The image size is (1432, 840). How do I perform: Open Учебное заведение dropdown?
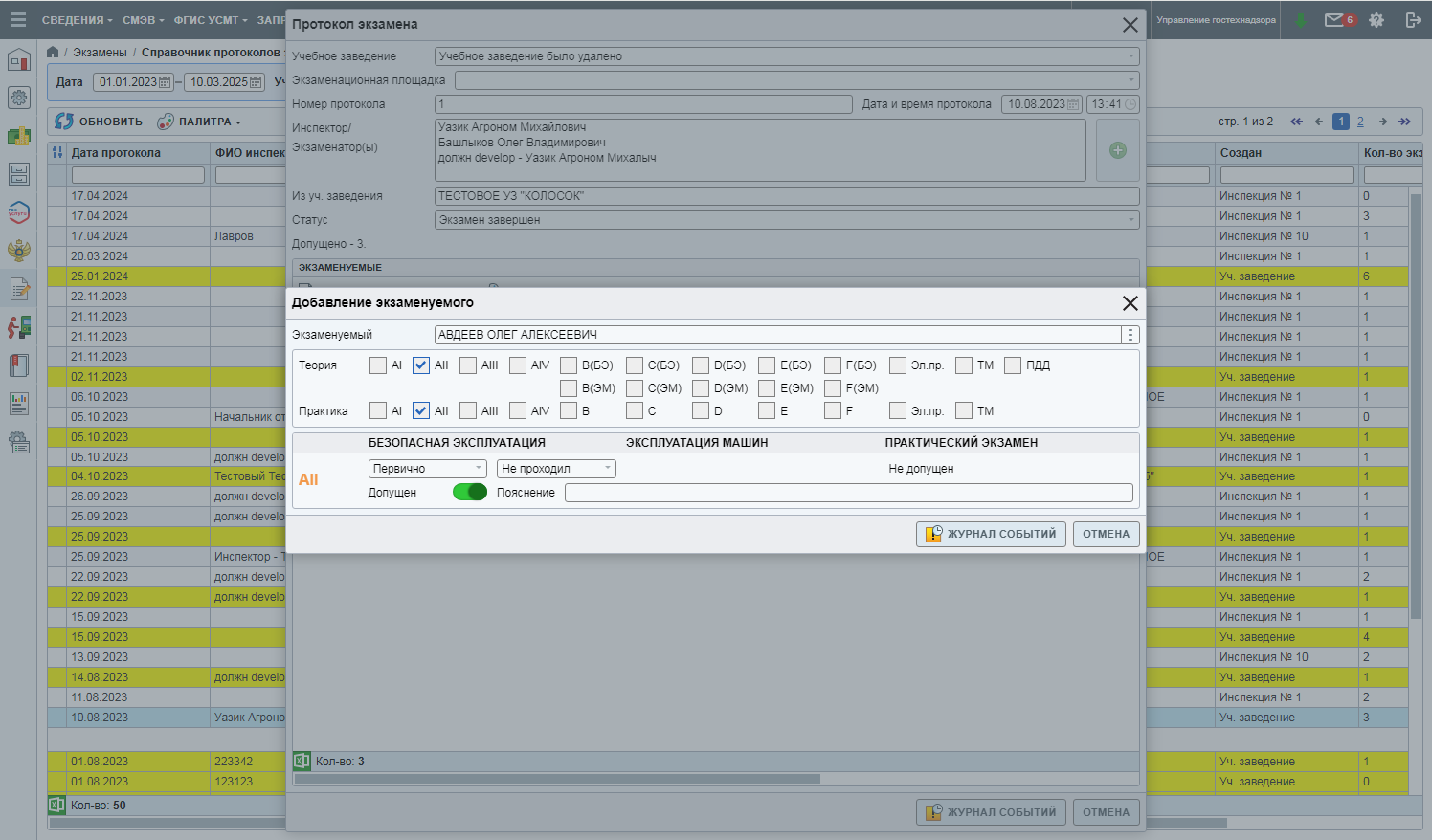(x=787, y=56)
